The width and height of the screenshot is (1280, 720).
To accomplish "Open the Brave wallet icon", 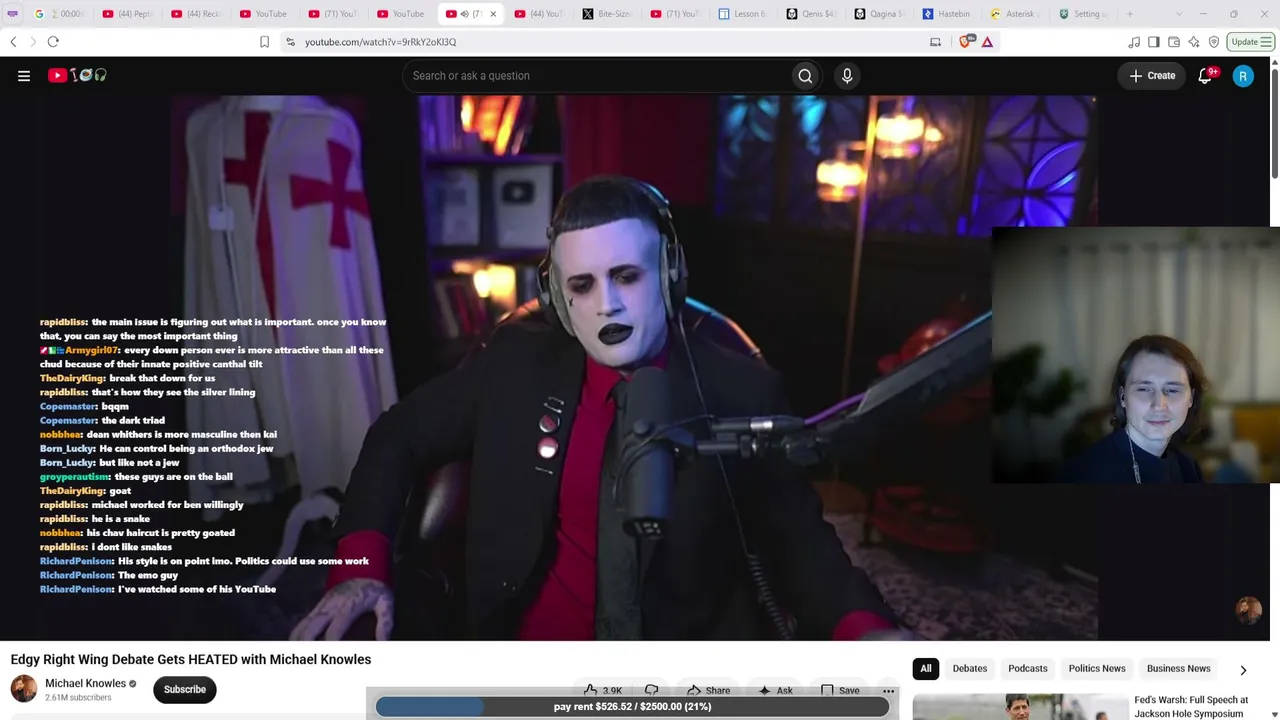I will point(1174,42).
